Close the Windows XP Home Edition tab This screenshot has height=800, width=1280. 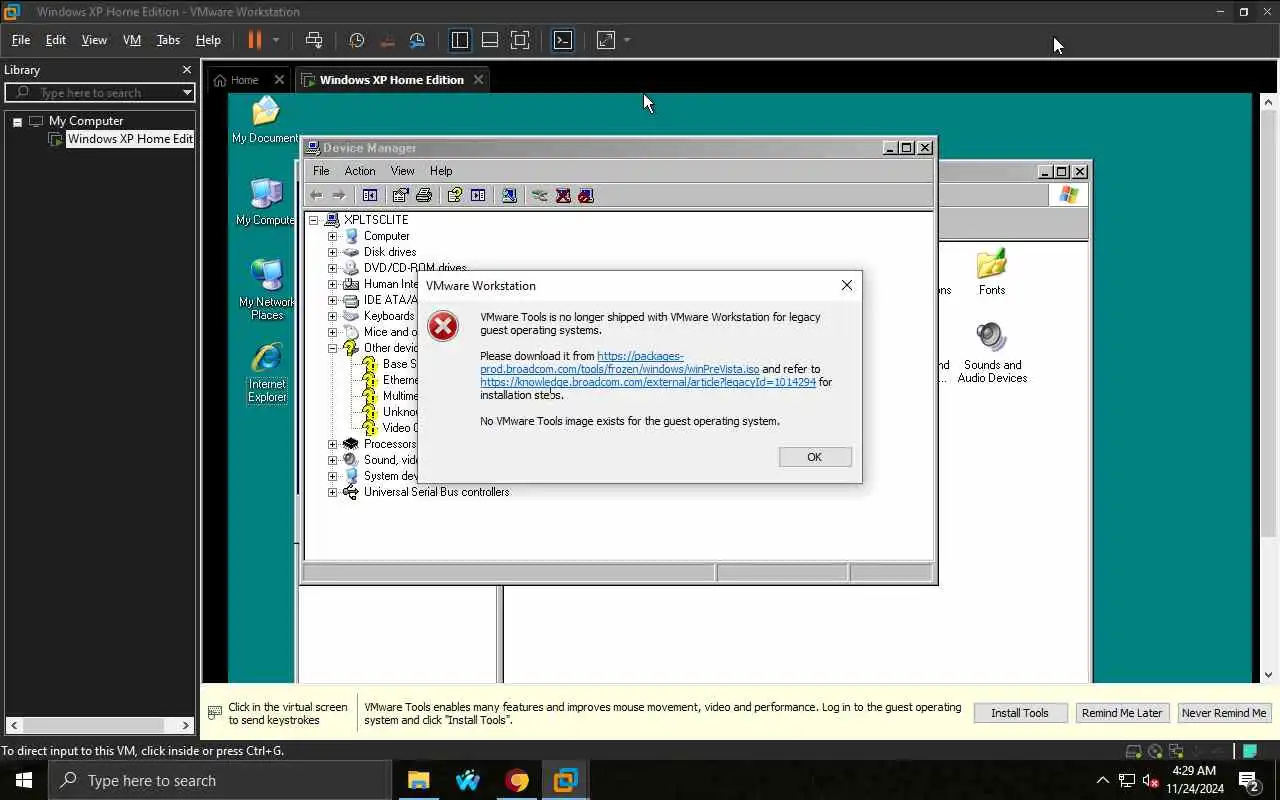479,80
